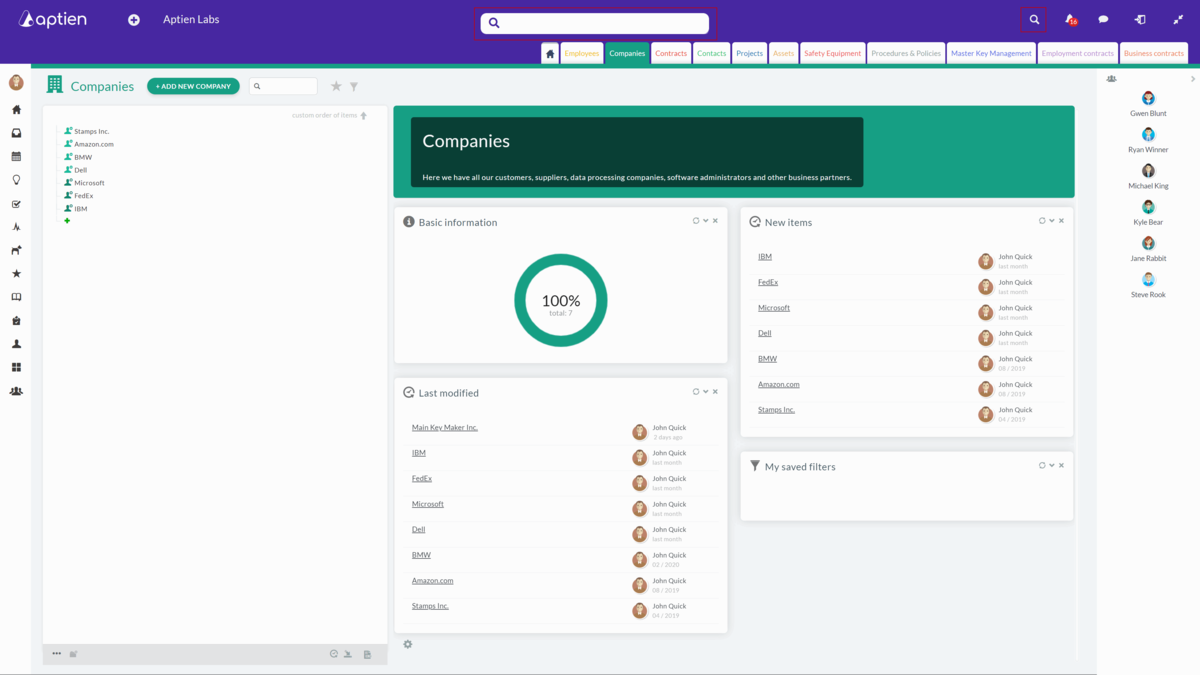This screenshot has height=675, width=1200.
Task: Switch to the Safety Equipment tab
Action: [x=833, y=54]
